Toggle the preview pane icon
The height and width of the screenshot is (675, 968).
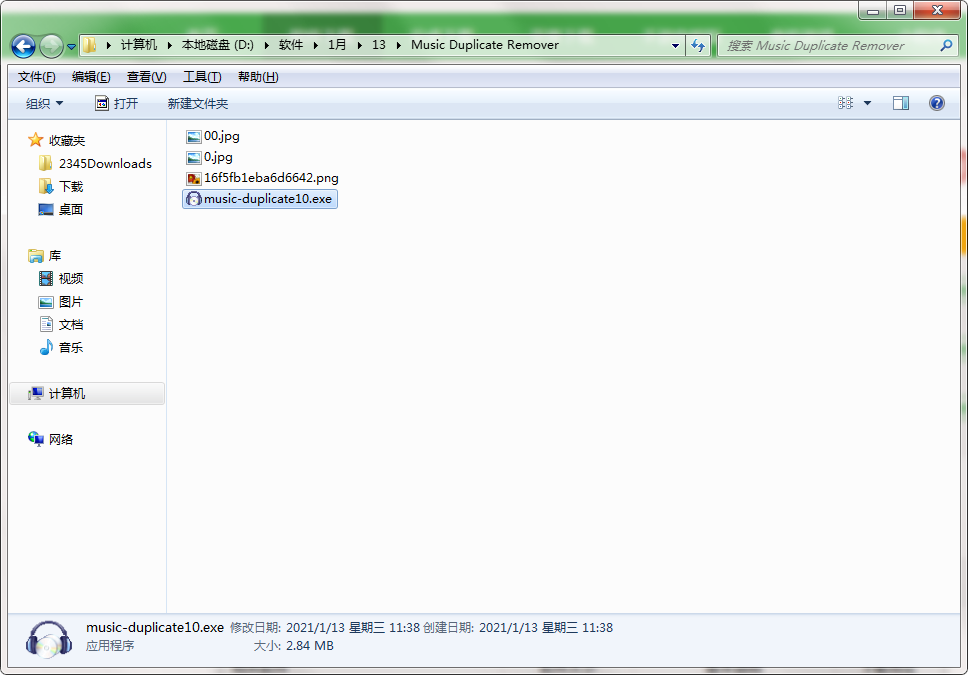[900, 103]
